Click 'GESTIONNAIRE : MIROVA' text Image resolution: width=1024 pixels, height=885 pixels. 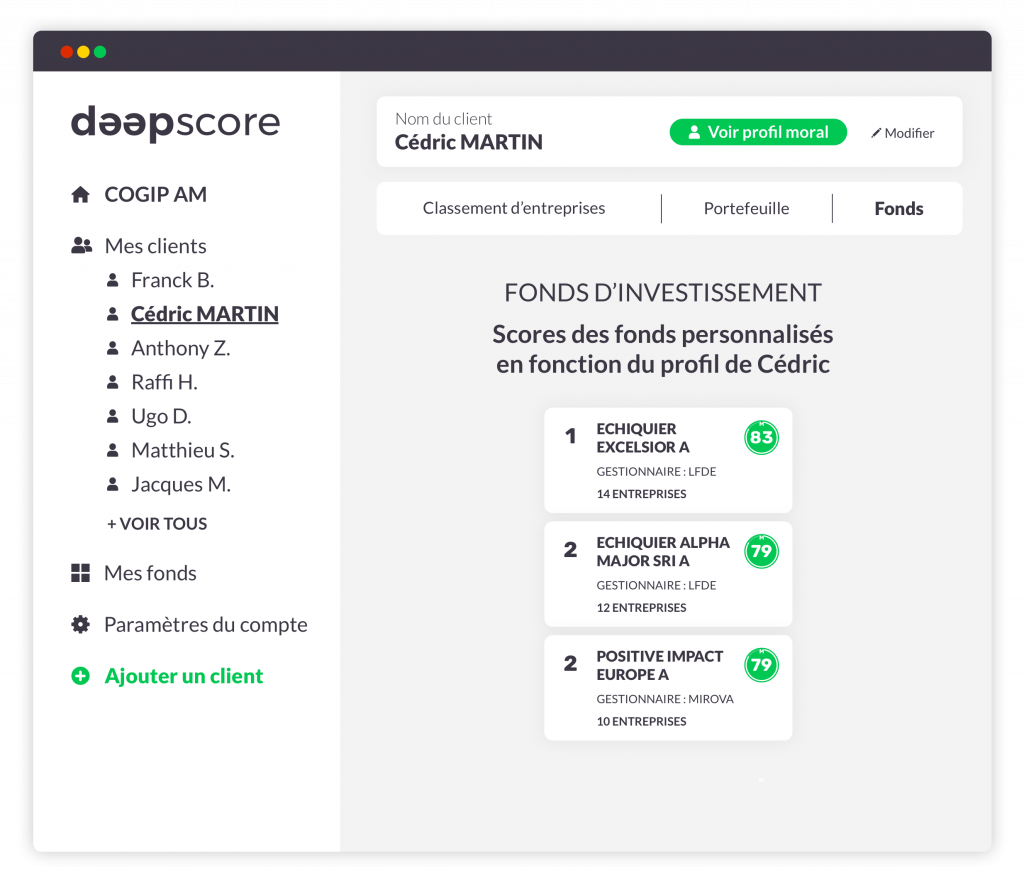click(665, 699)
